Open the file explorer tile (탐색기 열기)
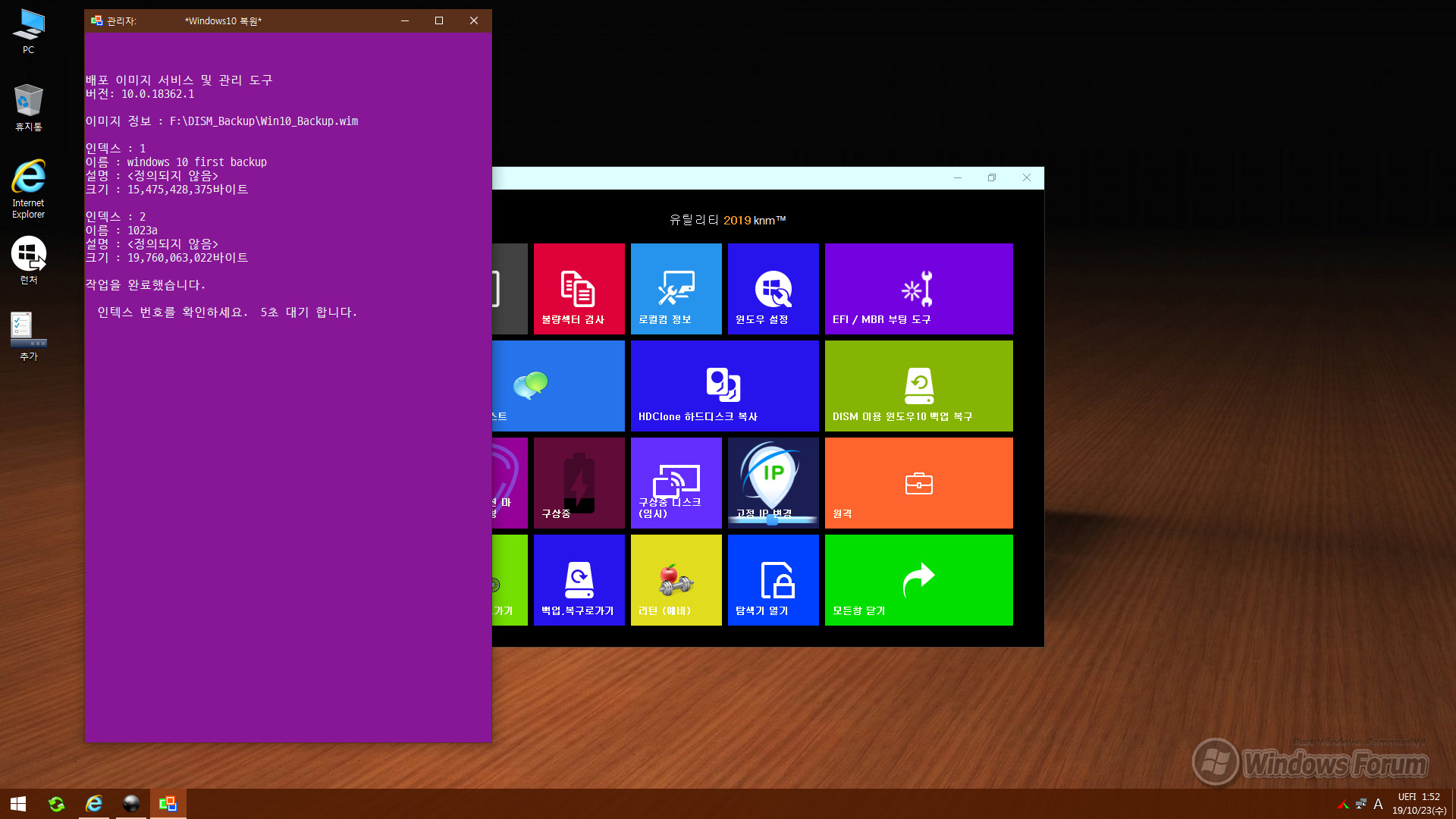The height and width of the screenshot is (819, 1456). coord(773,580)
